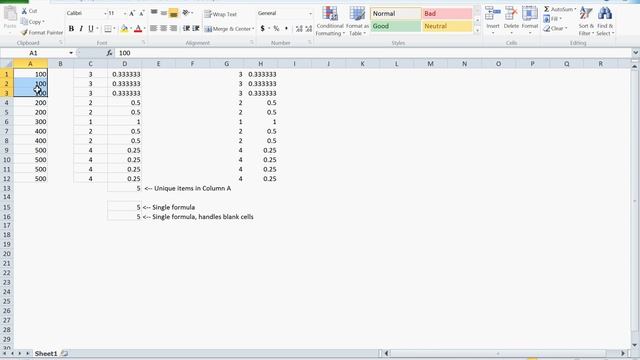640x360 pixels.
Task: Click the horizontal scrollbar right arrow
Action: (623, 353)
